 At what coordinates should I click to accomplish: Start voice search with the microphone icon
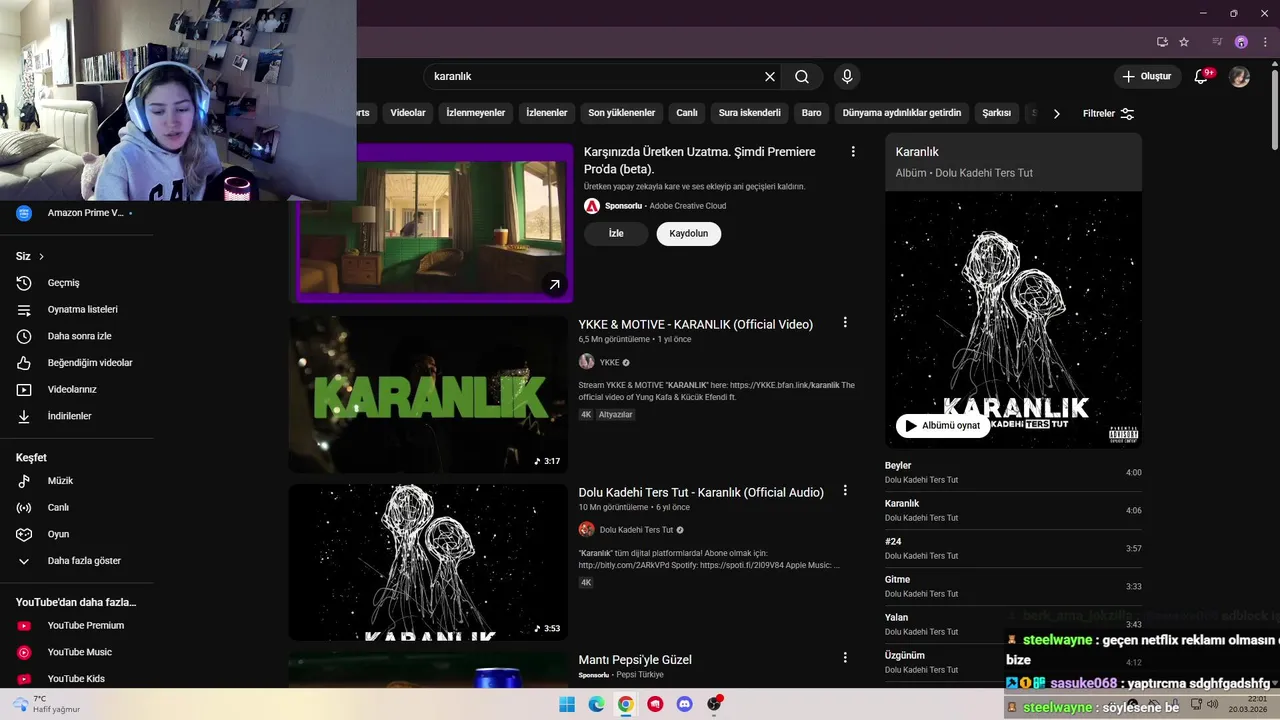pyautogui.click(x=847, y=76)
